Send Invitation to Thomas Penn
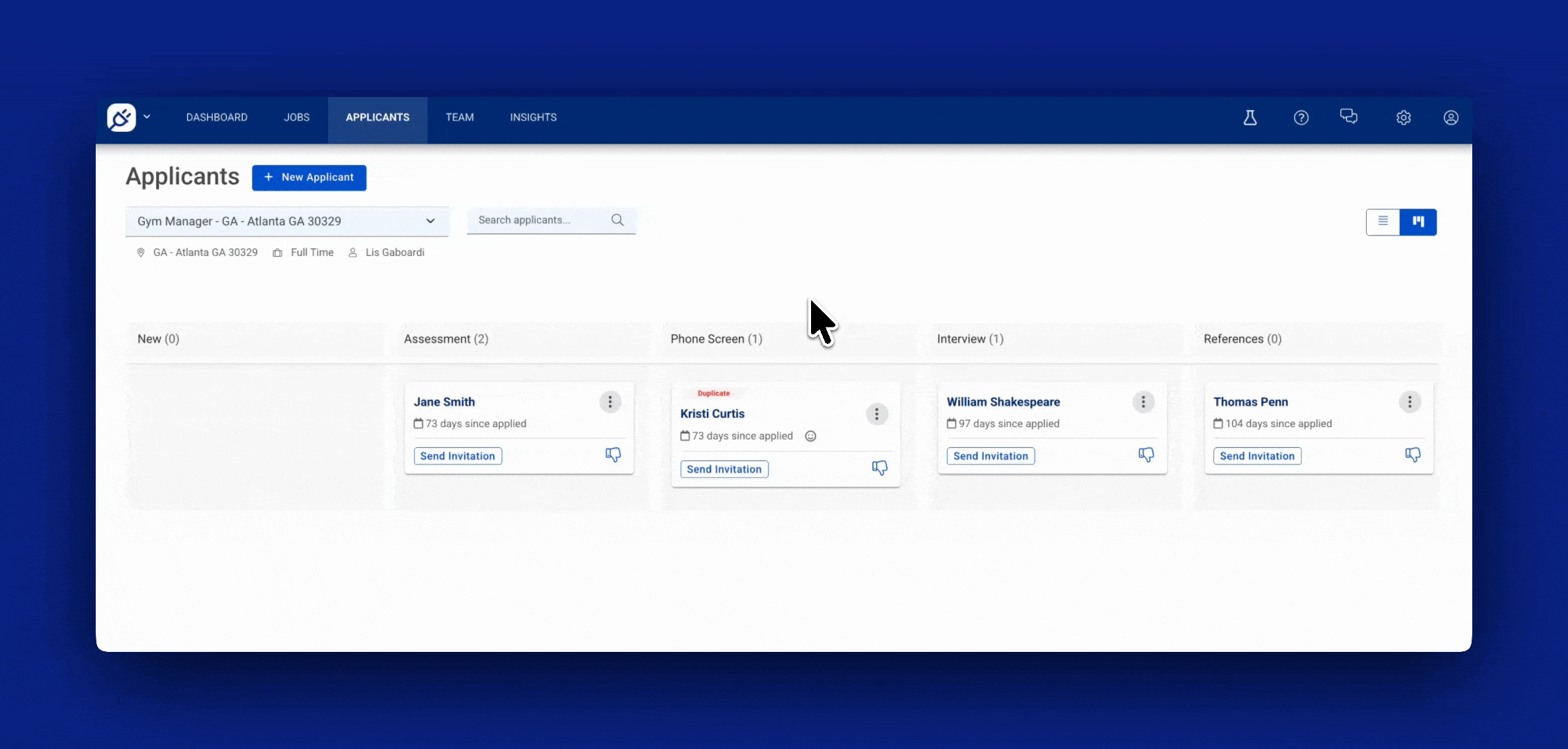The image size is (1568, 749). 1256,456
